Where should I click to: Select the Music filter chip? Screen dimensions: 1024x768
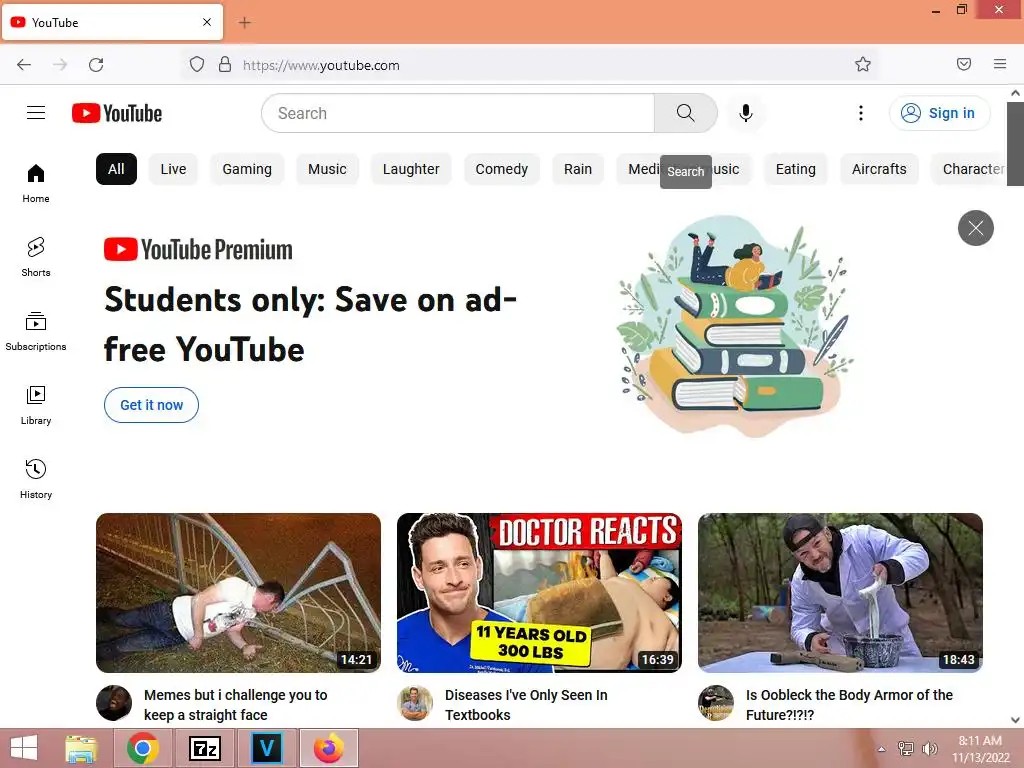[327, 169]
